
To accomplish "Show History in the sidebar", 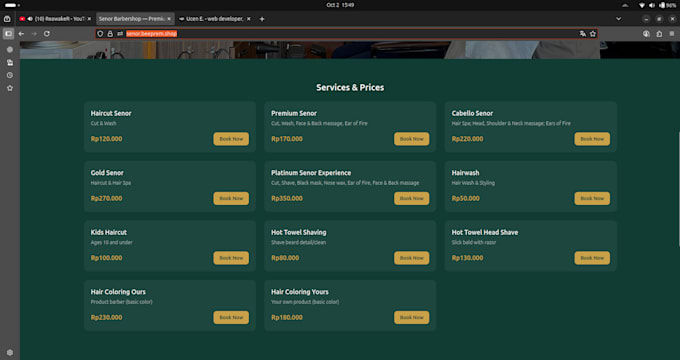I will click(x=10, y=75).
